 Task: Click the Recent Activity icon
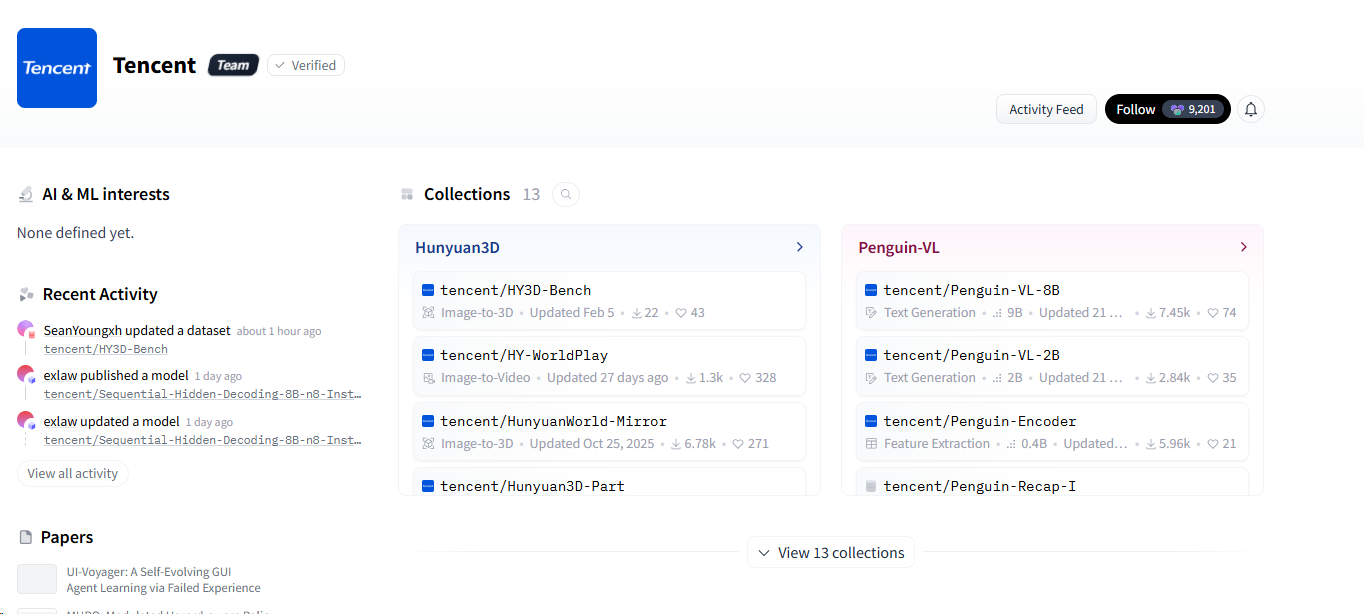pos(26,294)
